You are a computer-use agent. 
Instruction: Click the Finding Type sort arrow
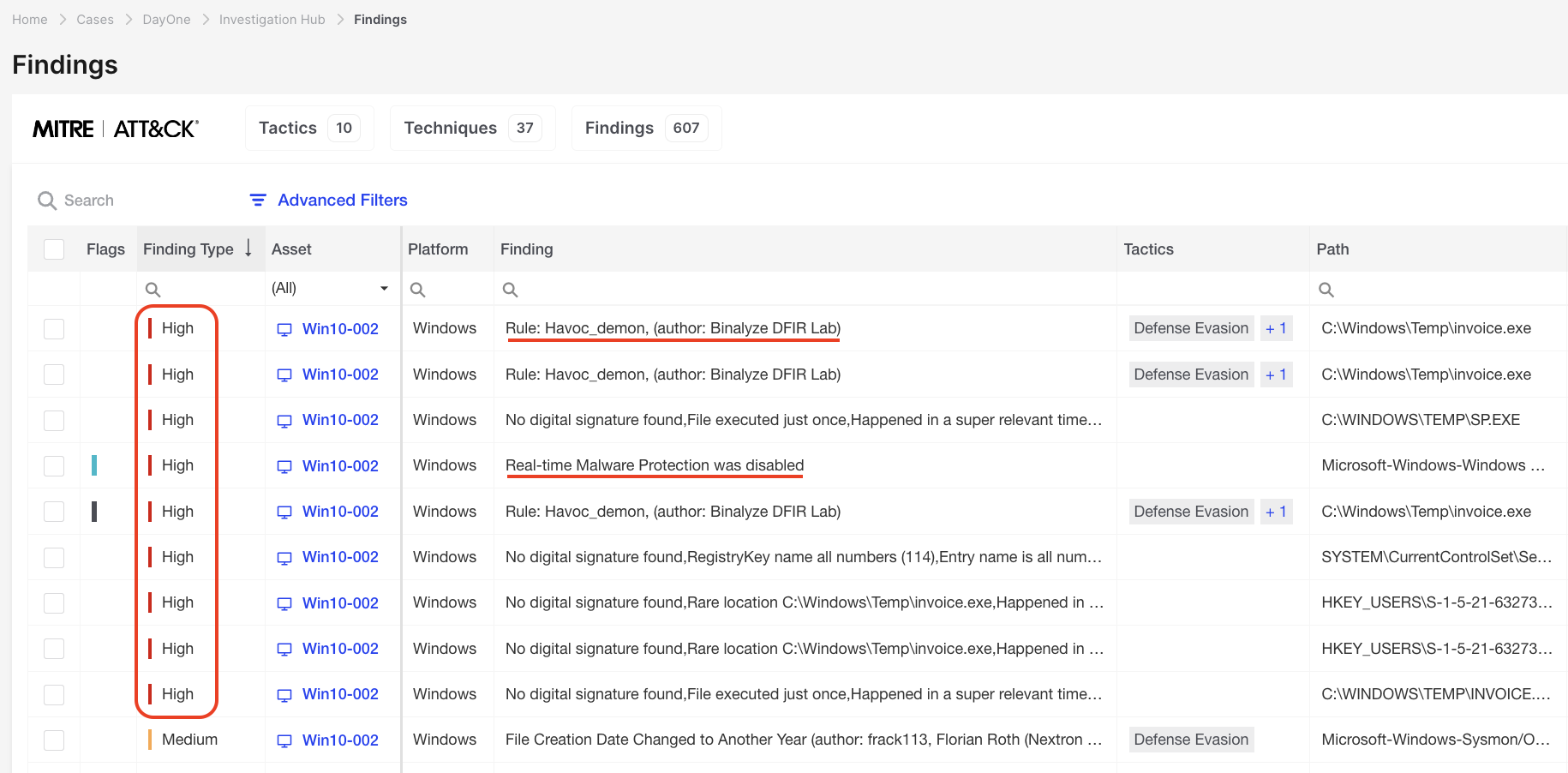pyautogui.click(x=248, y=249)
